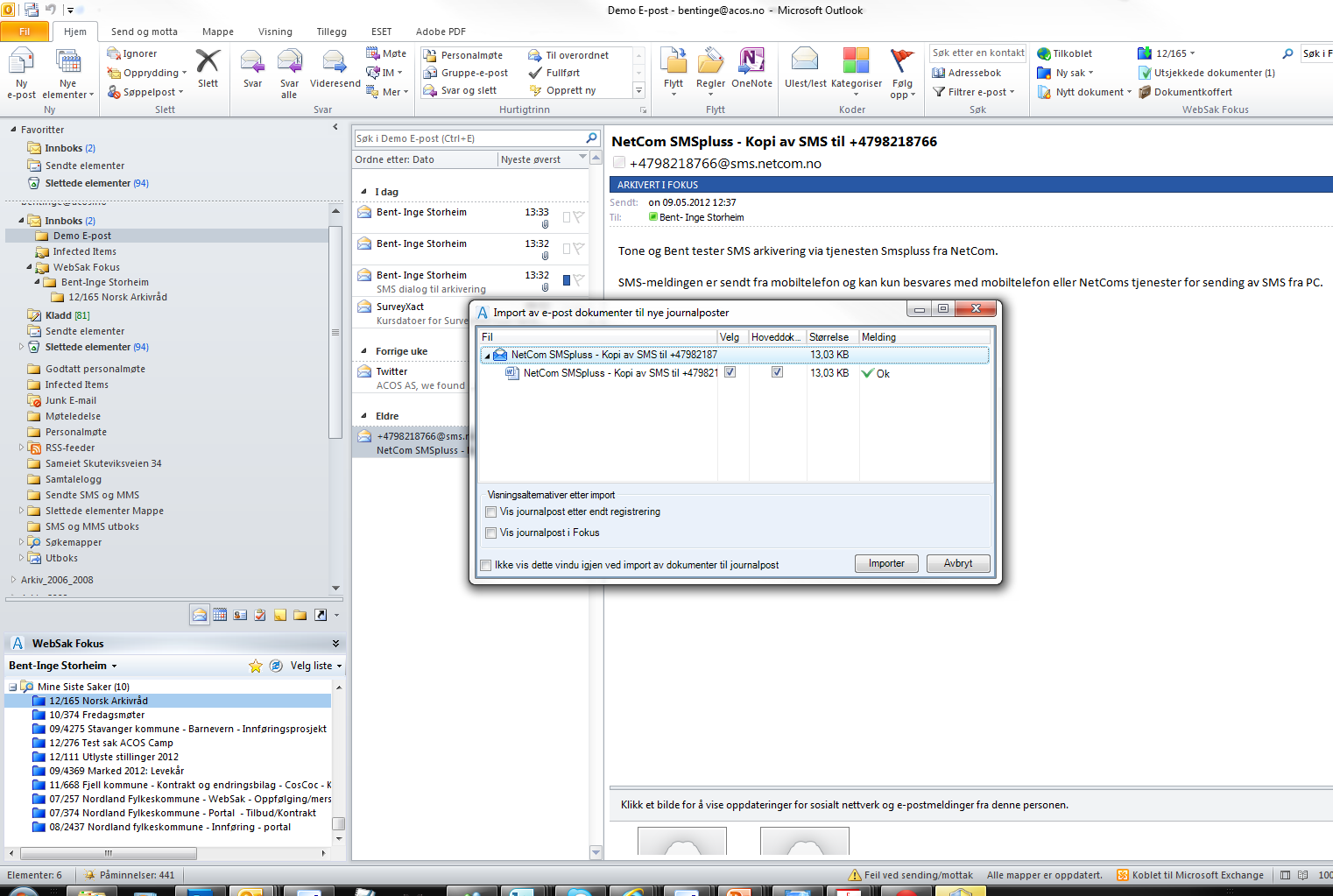Click the zoom control in status bar
The image size is (1333, 896).
[x=1325, y=875]
